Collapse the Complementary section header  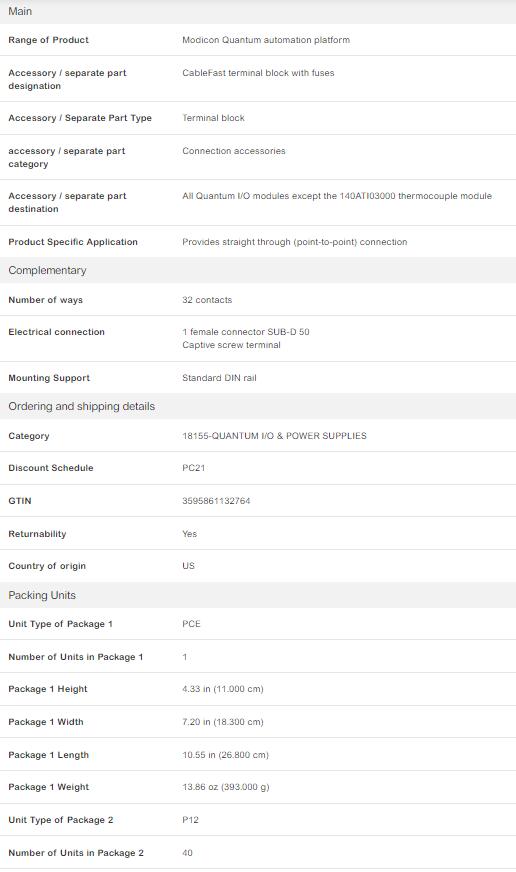(258, 270)
